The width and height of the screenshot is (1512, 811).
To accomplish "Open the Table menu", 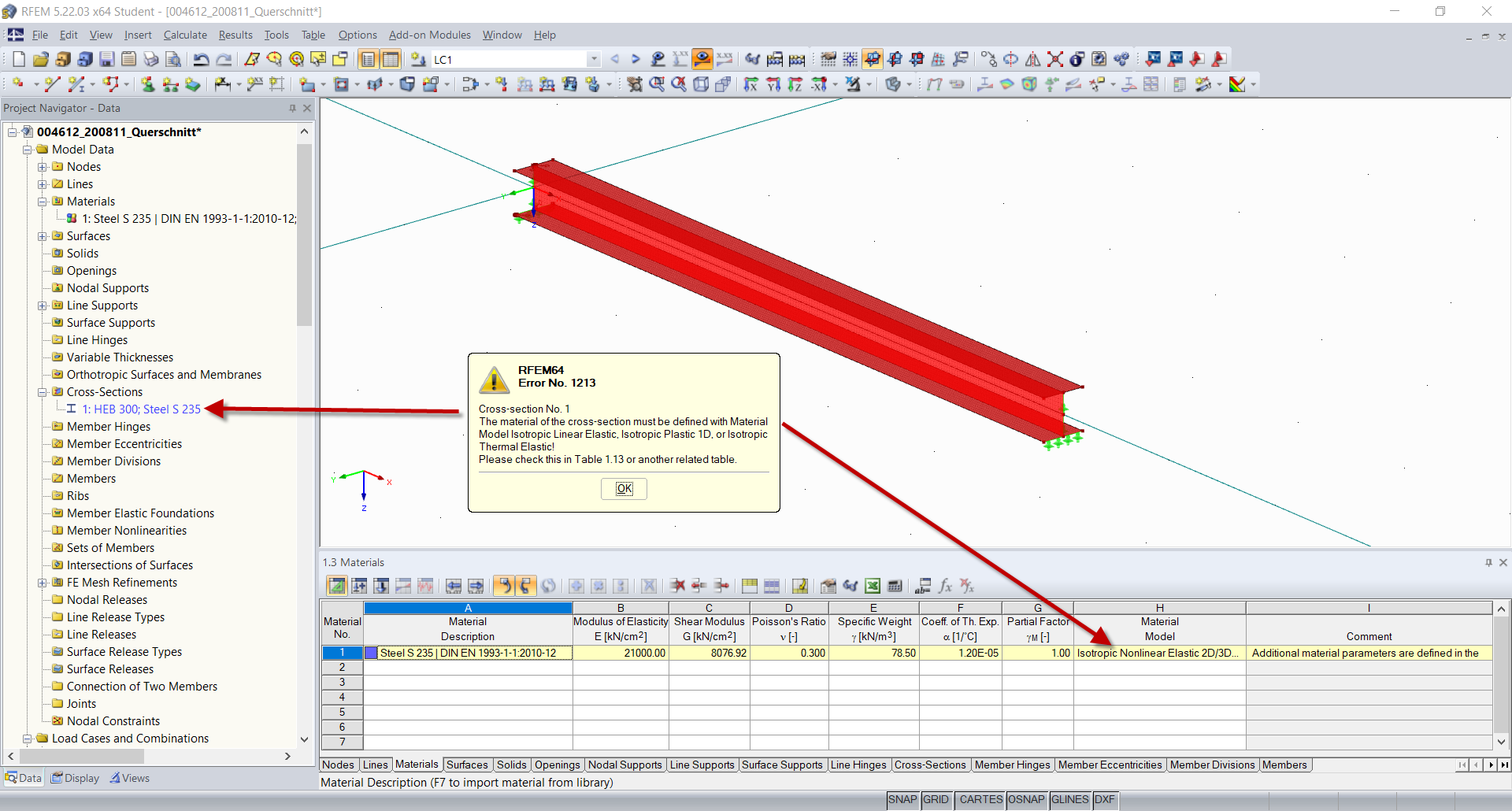I will coord(313,35).
